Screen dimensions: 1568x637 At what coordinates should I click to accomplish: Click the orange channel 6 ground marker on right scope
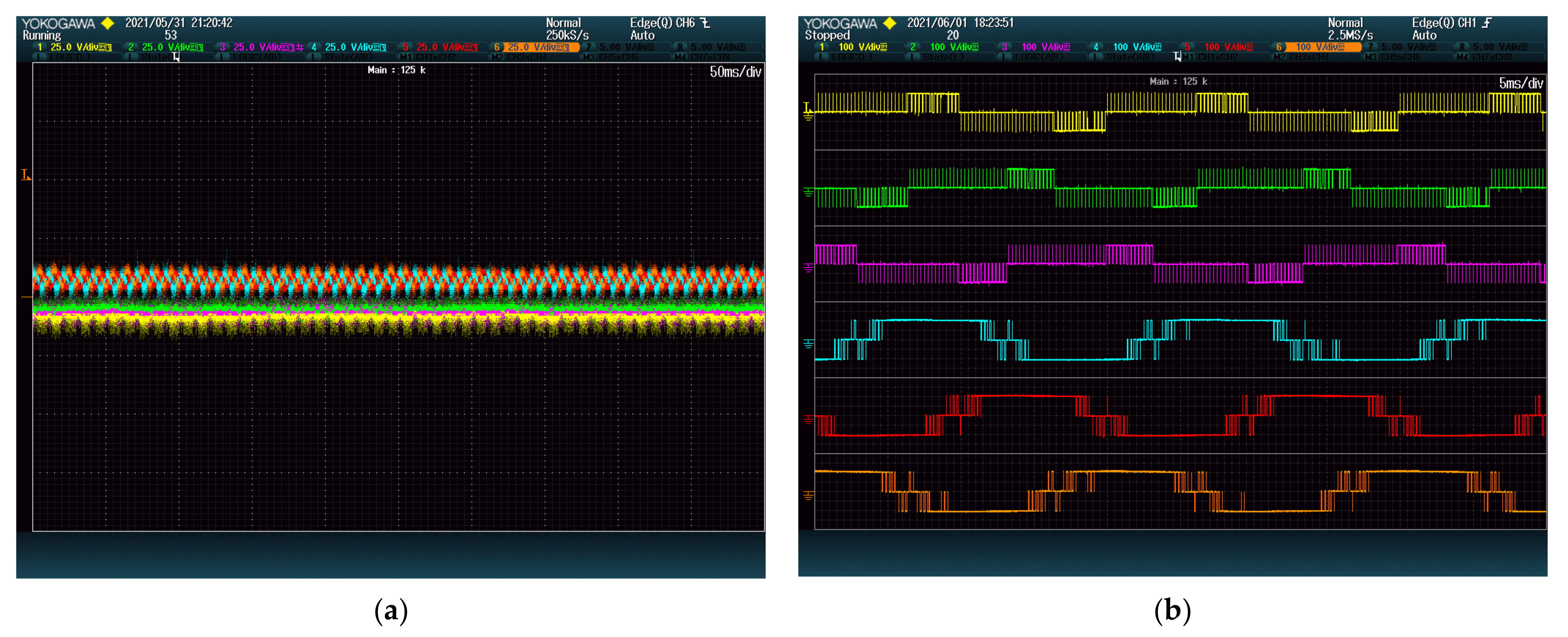coord(808,496)
